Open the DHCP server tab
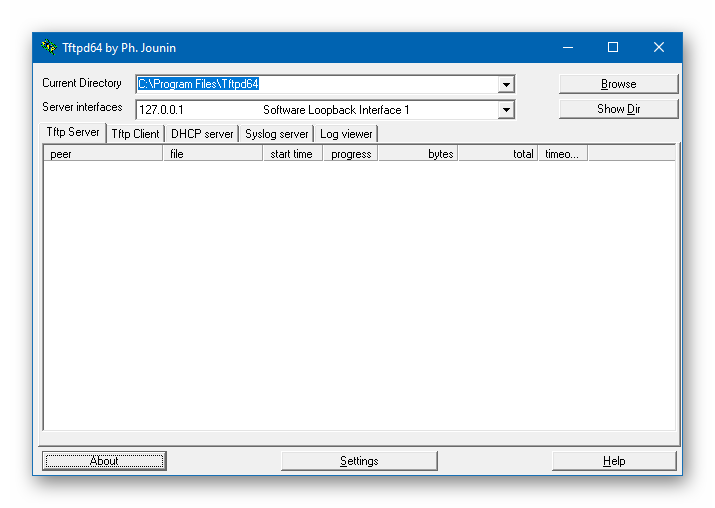The width and height of the screenshot is (715, 508). pyautogui.click(x=202, y=134)
